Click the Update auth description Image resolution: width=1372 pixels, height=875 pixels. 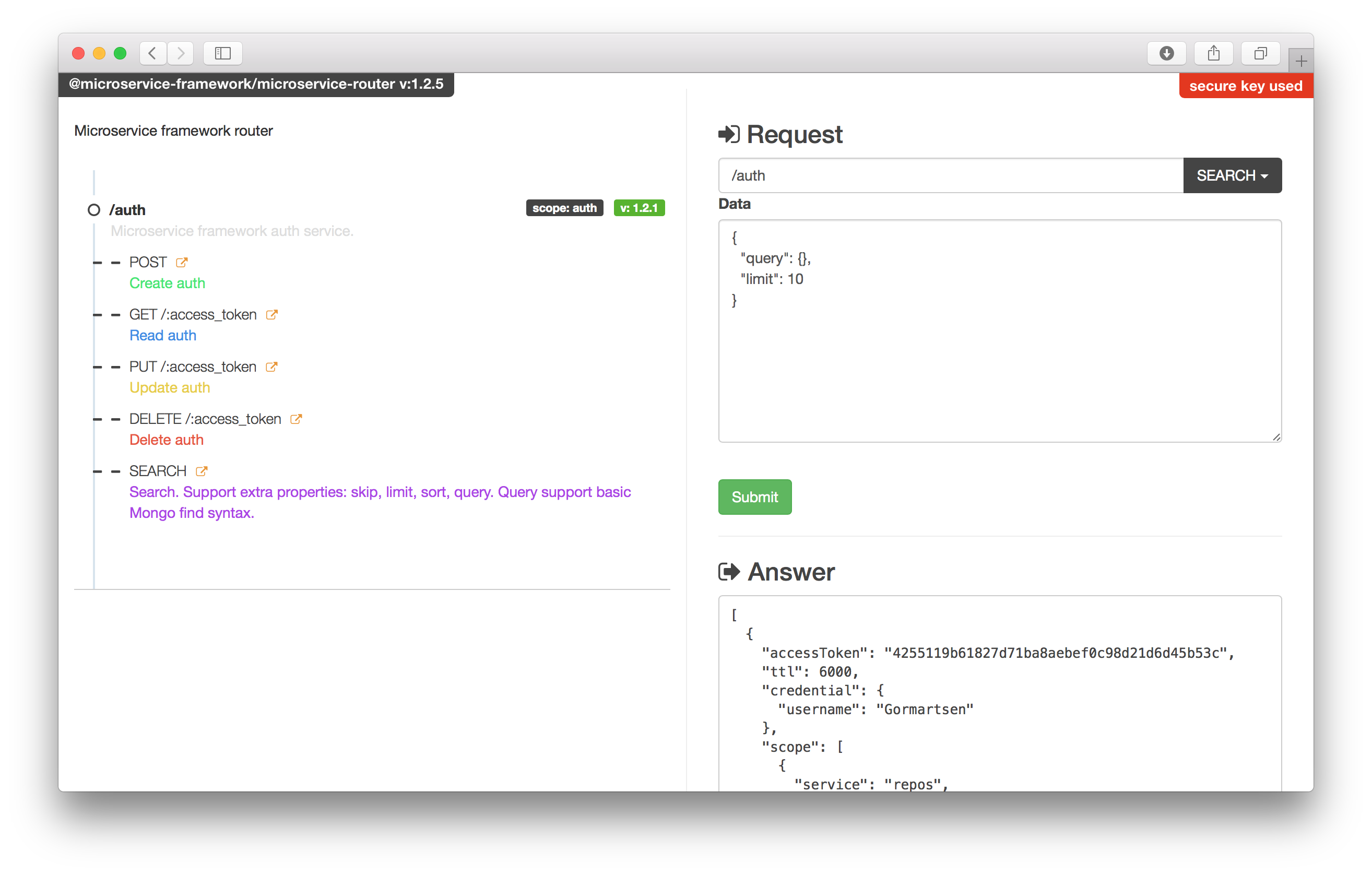tap(170, 387)
